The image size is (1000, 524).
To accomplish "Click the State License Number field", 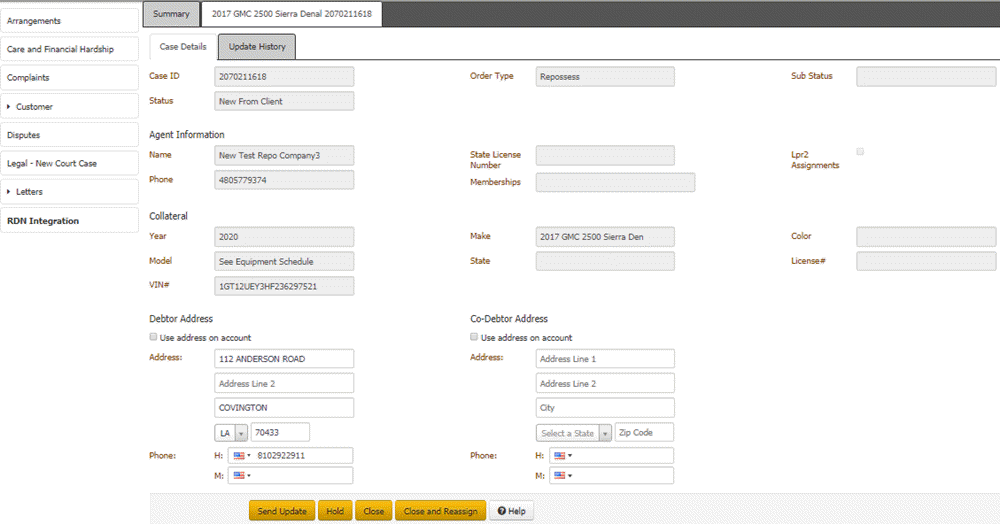I will 605,156.
